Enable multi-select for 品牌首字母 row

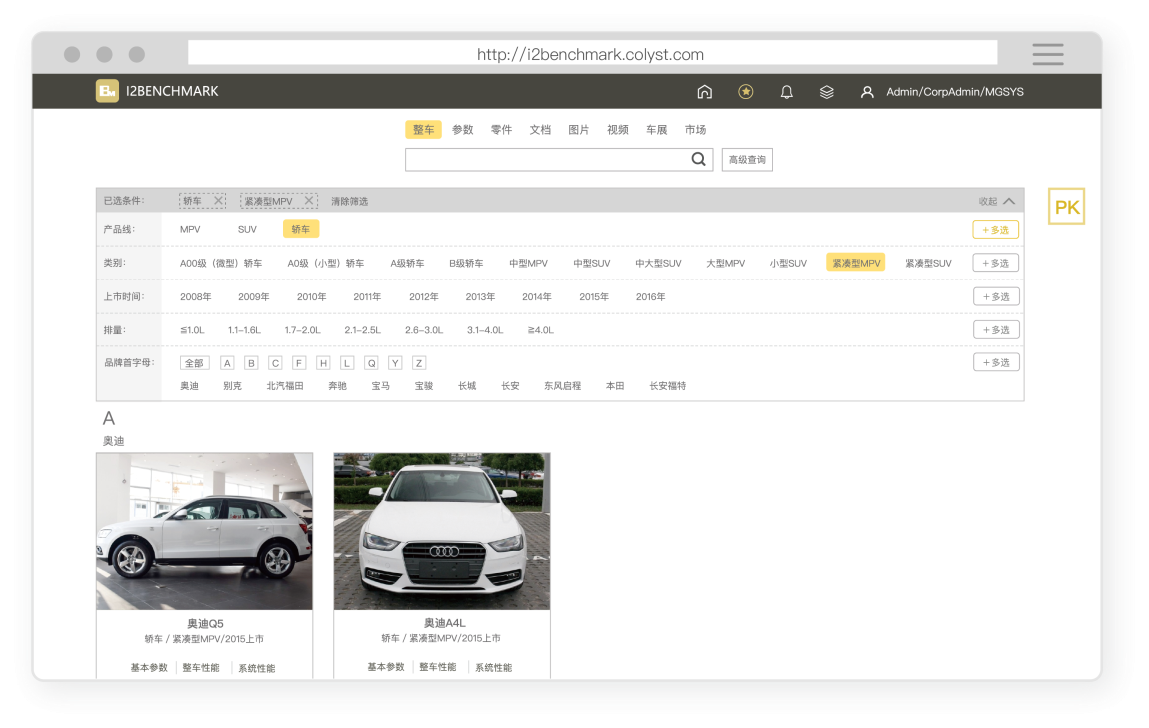pos(996,362)
